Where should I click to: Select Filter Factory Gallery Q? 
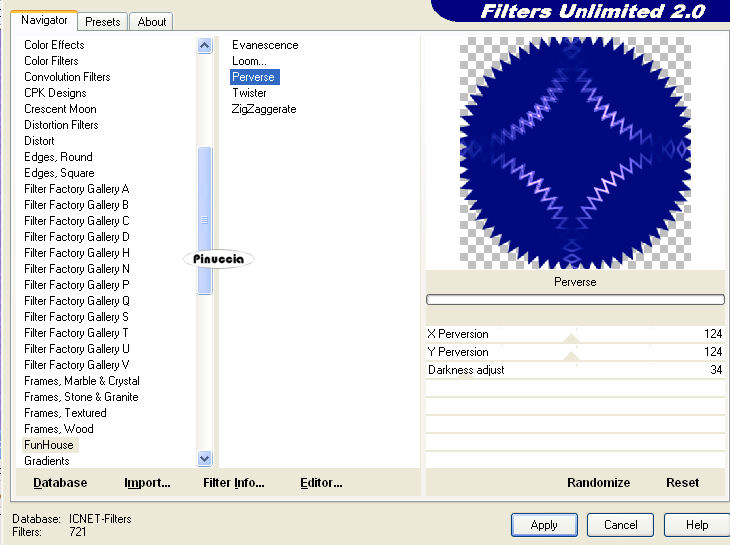click(76, 301)
